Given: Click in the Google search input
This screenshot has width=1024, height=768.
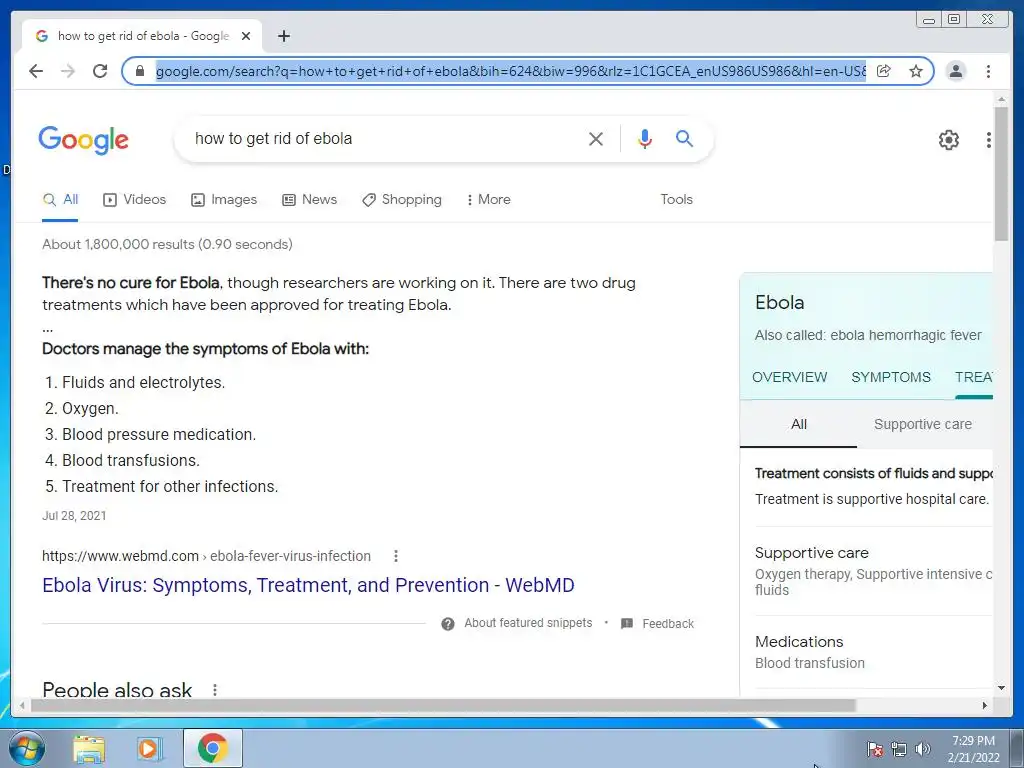Looking at the screenshot, I should coord(385,138).
